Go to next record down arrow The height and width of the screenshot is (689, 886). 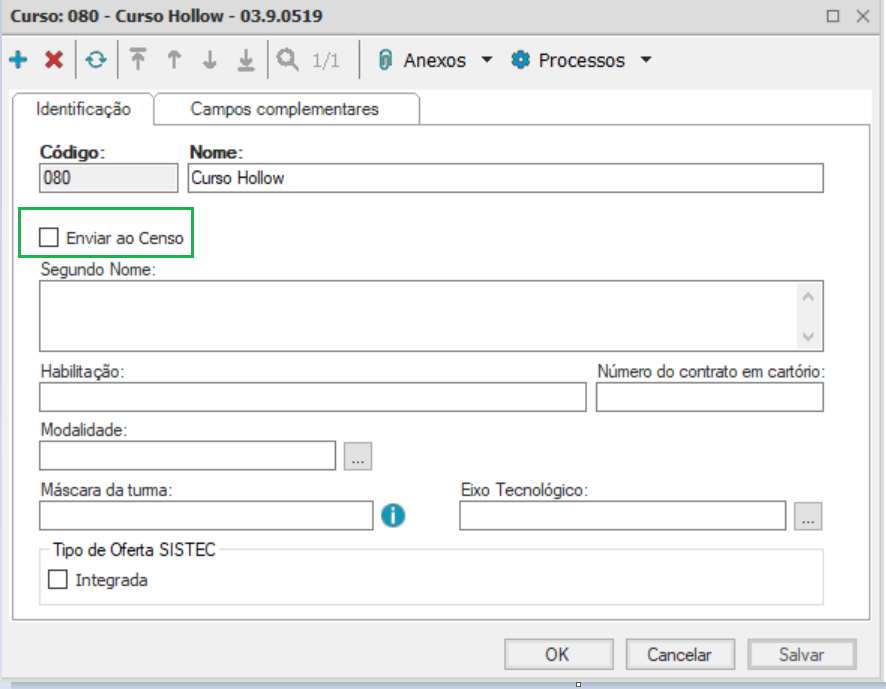[210, 59]
